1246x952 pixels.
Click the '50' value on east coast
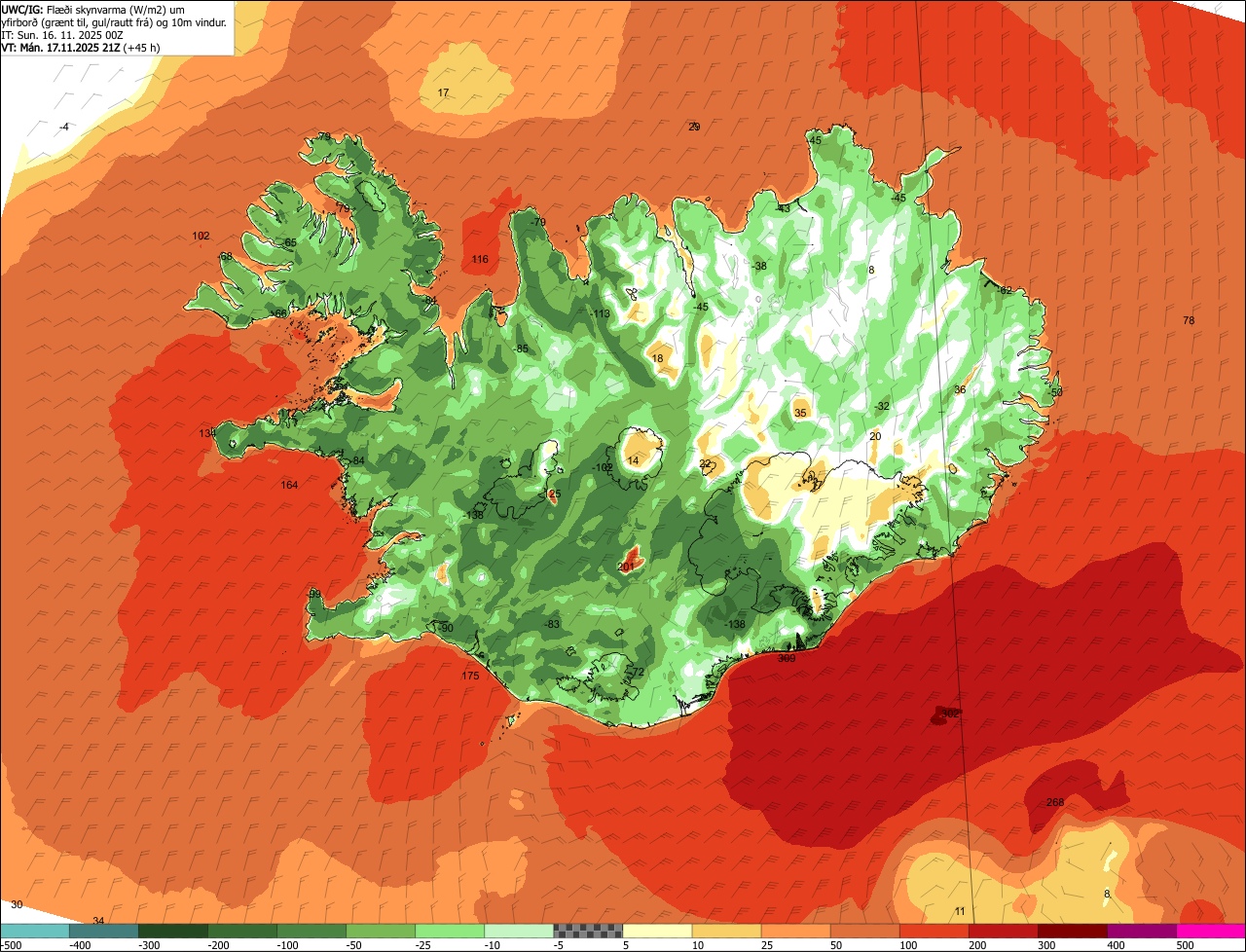pos(1057,391)
